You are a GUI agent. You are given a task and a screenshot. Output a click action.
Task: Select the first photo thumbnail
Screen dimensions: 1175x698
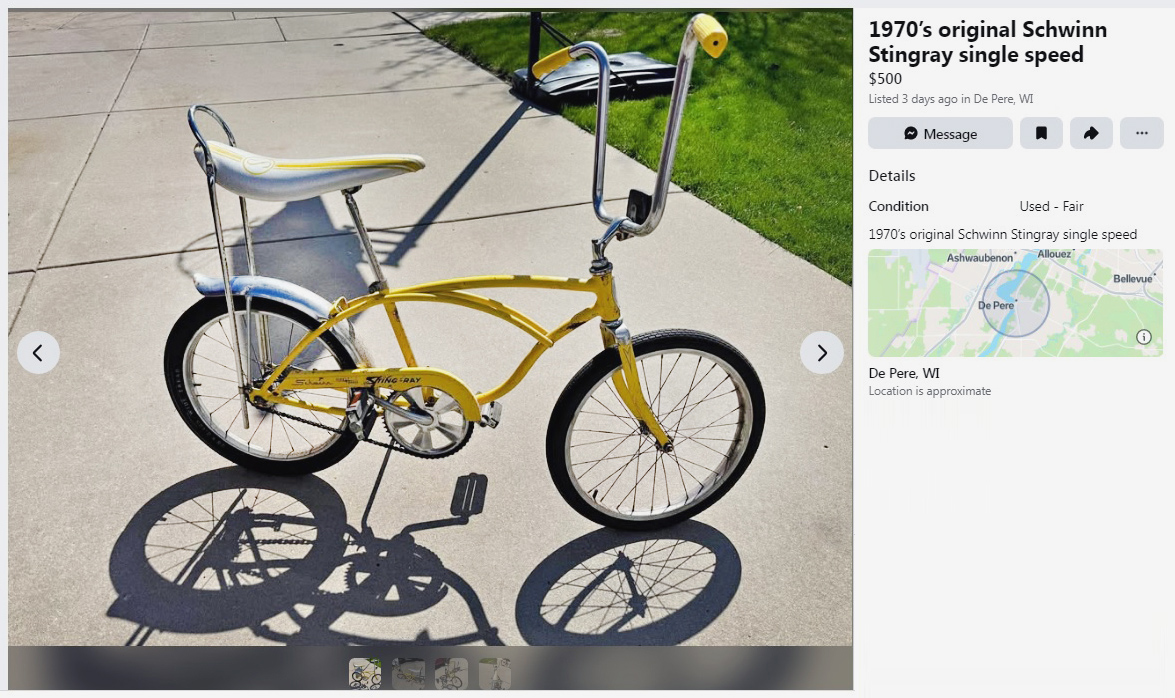365,673
